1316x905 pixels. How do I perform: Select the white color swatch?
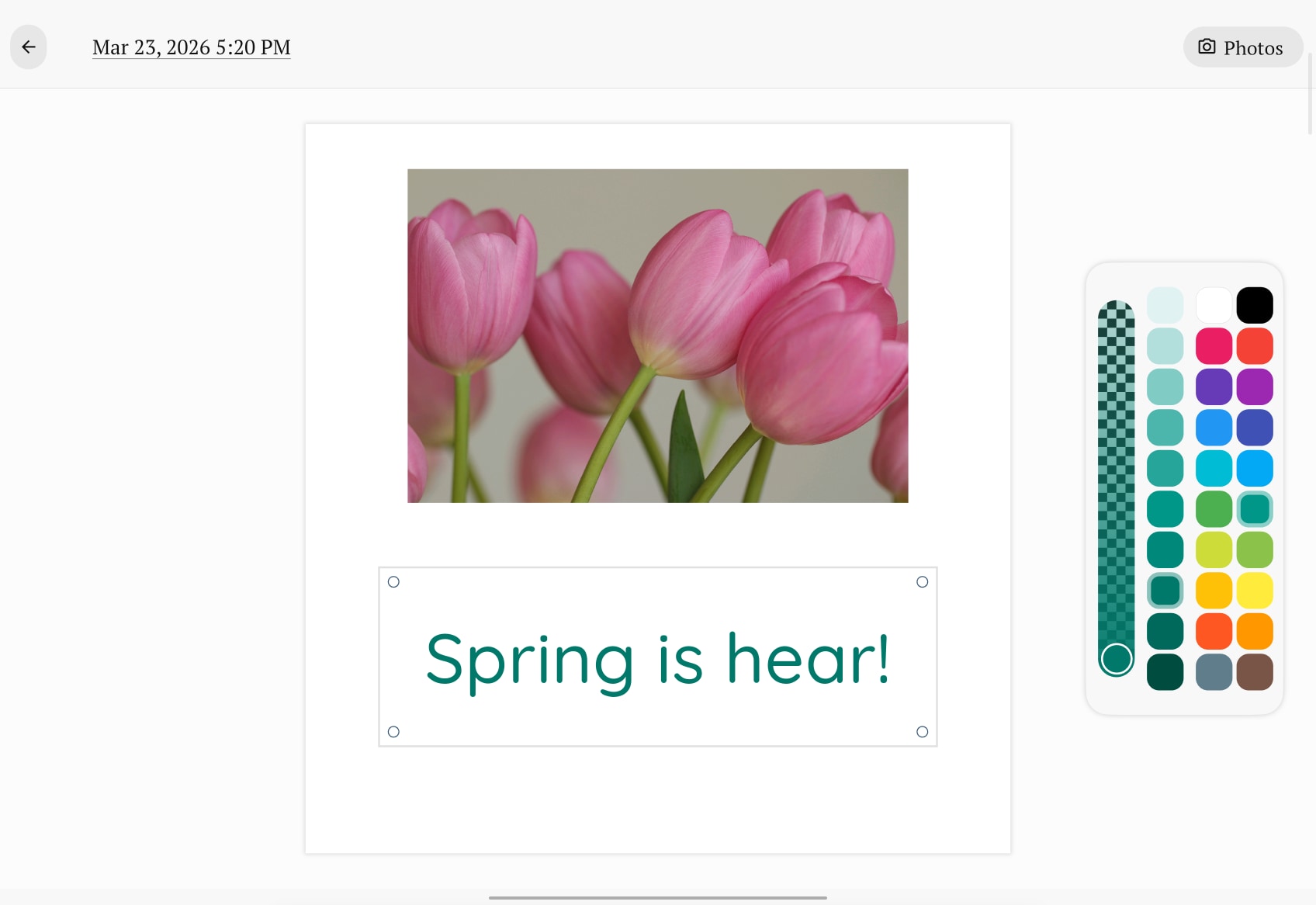[x=1214, y=304]
